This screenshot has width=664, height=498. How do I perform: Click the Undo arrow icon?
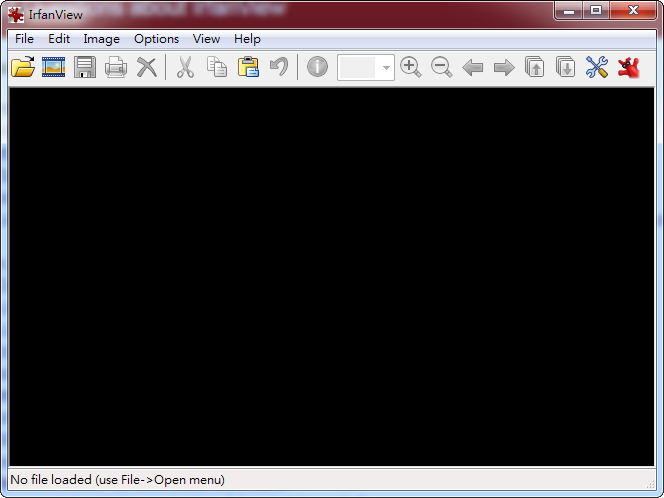pos(279,67)
